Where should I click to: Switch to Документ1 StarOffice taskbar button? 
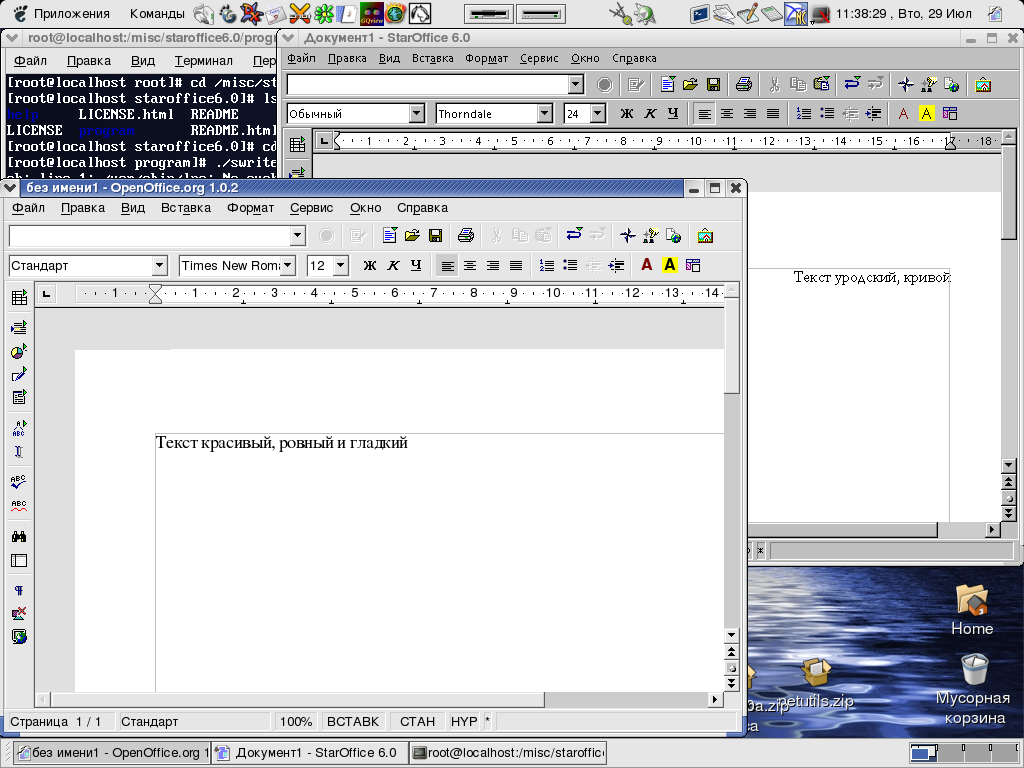[310, 752]
